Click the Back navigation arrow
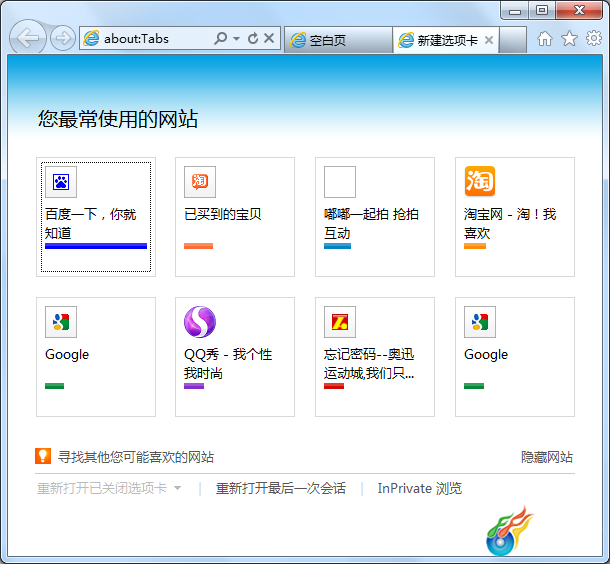610x564 pixels. 28,38
